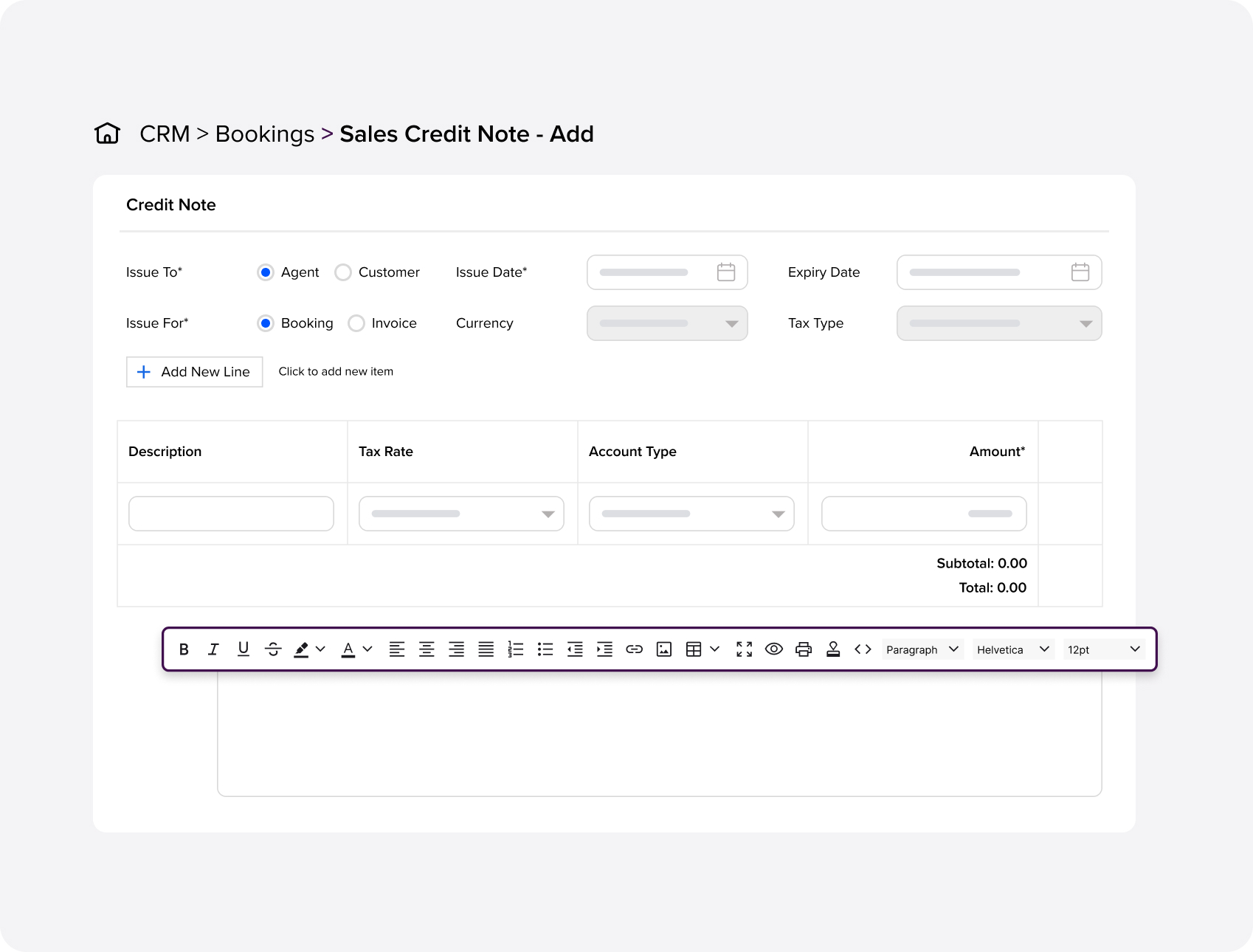Apply bold formatting in the editor toolbar
Image resolution: width=1253 pixels, height=952 pixels.
click(184, 649)
